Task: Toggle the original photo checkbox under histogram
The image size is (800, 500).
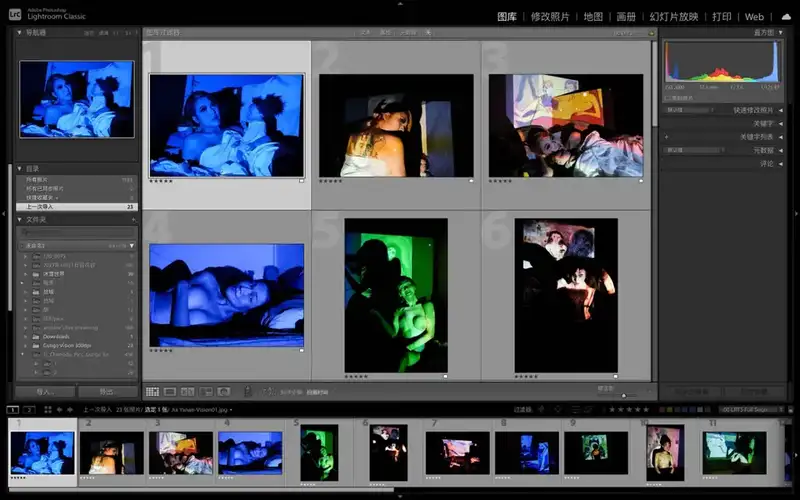Action: point(667,97)
